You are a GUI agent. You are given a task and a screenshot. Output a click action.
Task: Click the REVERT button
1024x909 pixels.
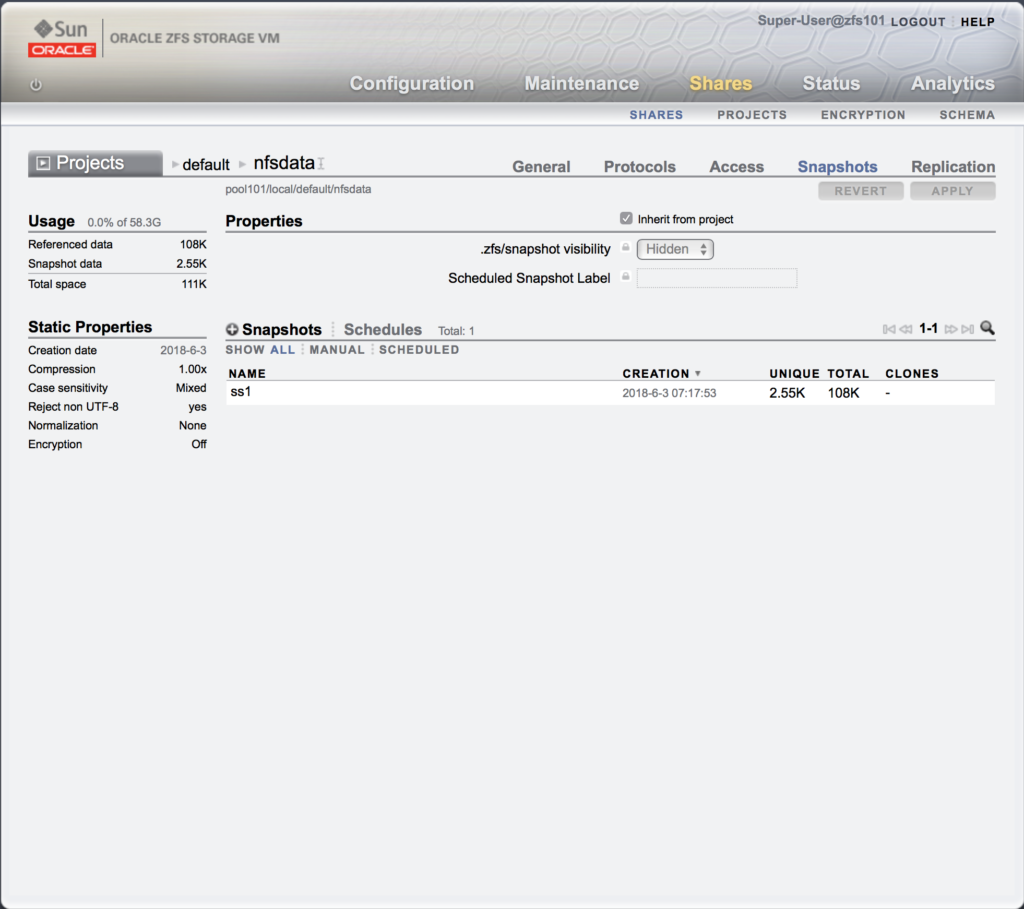(861, 191)
